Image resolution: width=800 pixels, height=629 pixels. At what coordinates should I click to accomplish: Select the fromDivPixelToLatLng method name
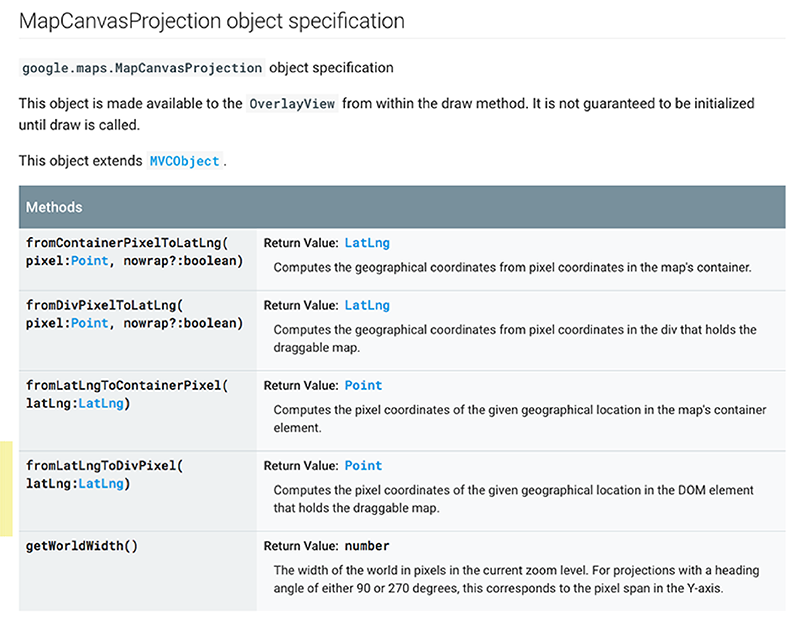pyautogui.click(x=101, y=305)
